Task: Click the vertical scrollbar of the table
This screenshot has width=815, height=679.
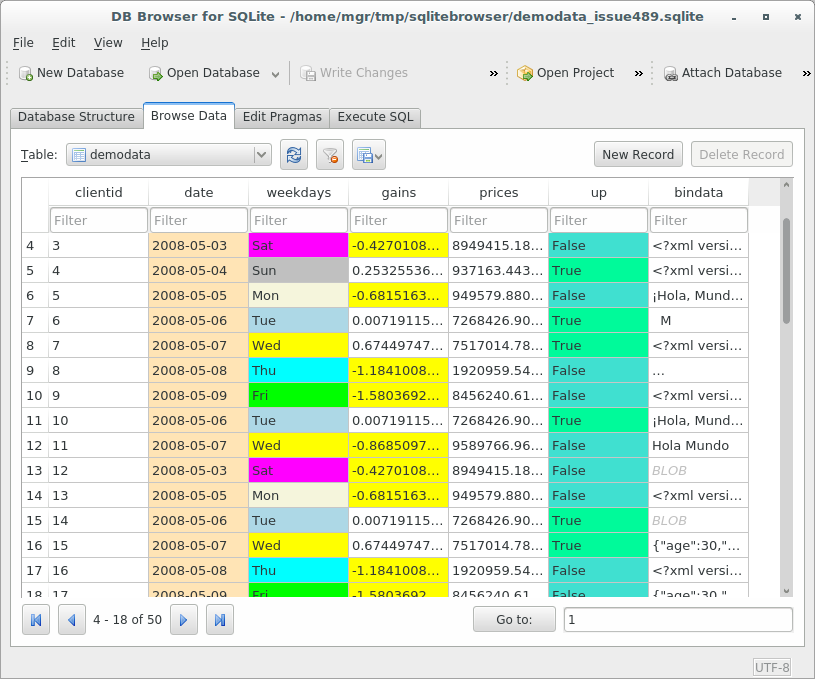Action: (786, 270)
